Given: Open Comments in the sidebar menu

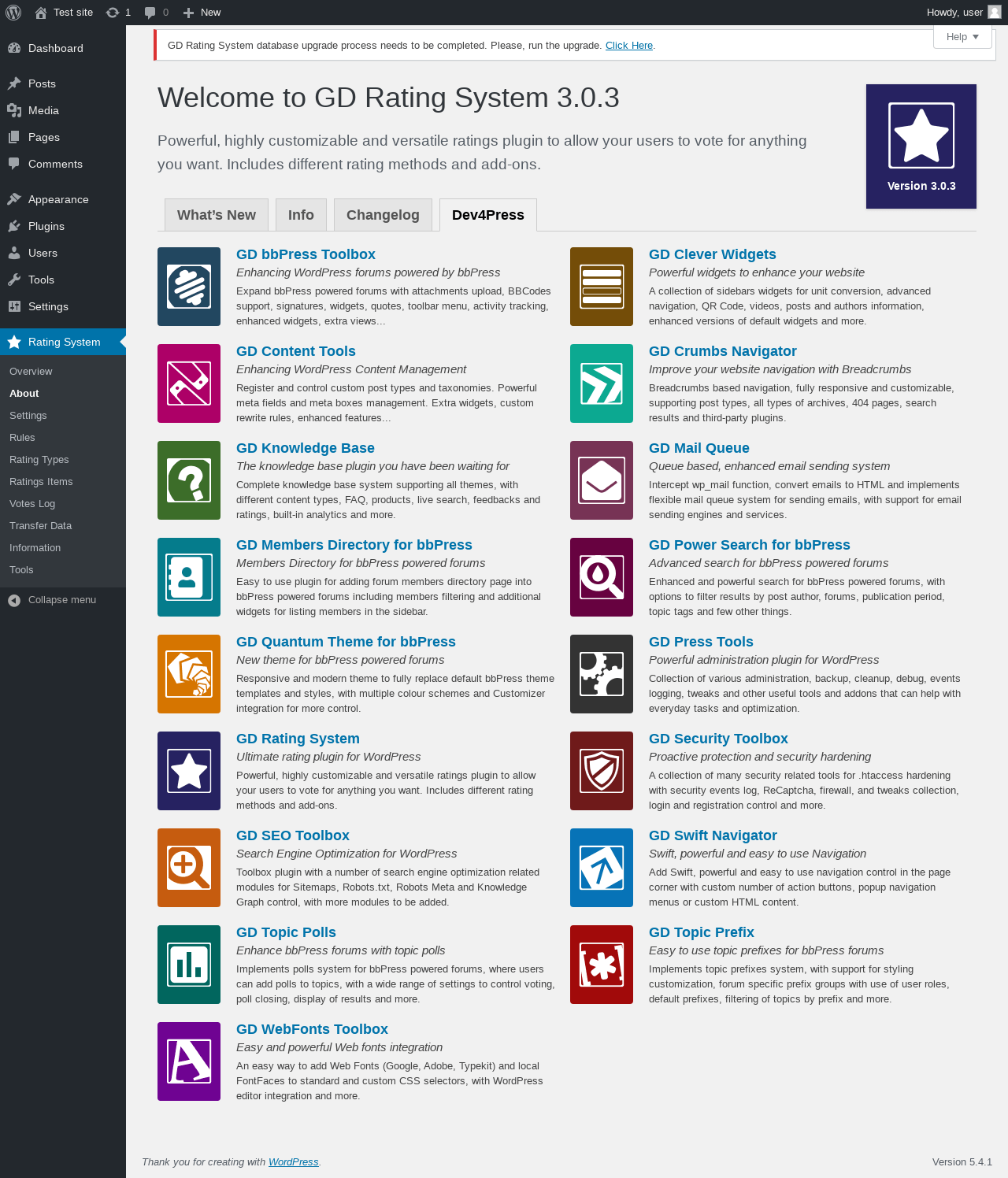Looking at the screenshot, I should pos(63,164).
